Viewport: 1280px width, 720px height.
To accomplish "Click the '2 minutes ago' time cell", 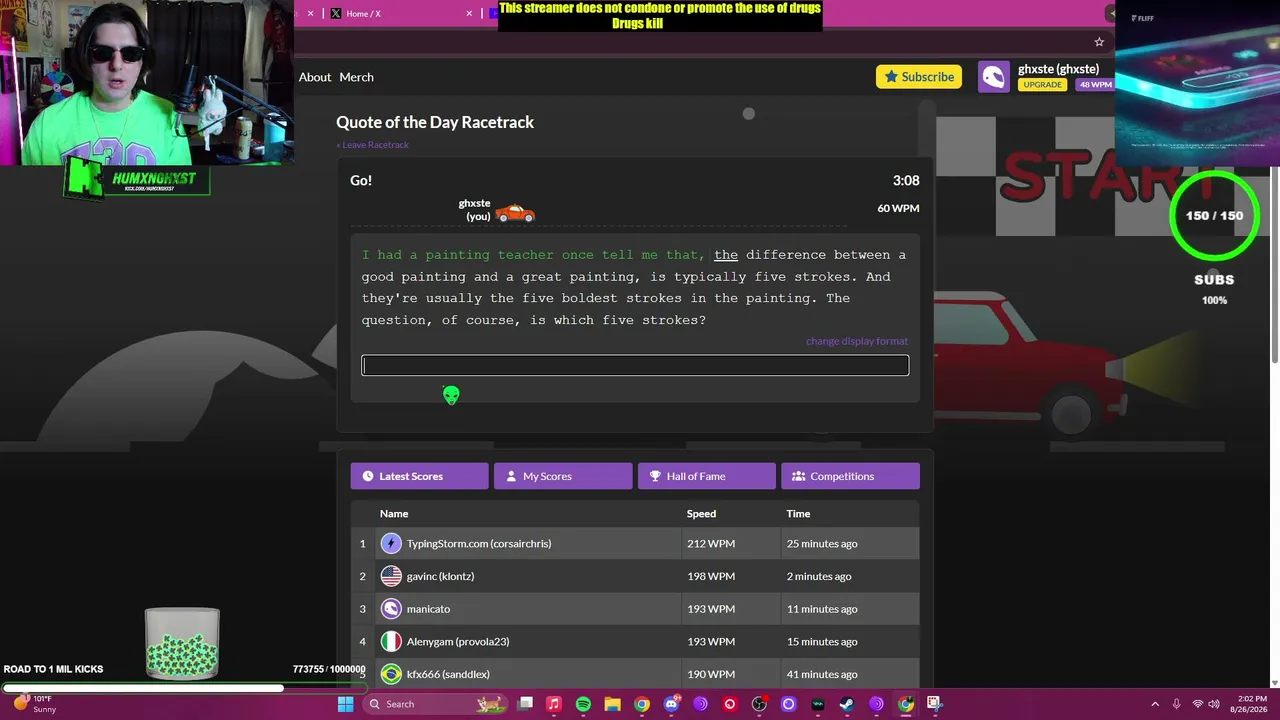I will pyautogui.click(x=819, y=576).
